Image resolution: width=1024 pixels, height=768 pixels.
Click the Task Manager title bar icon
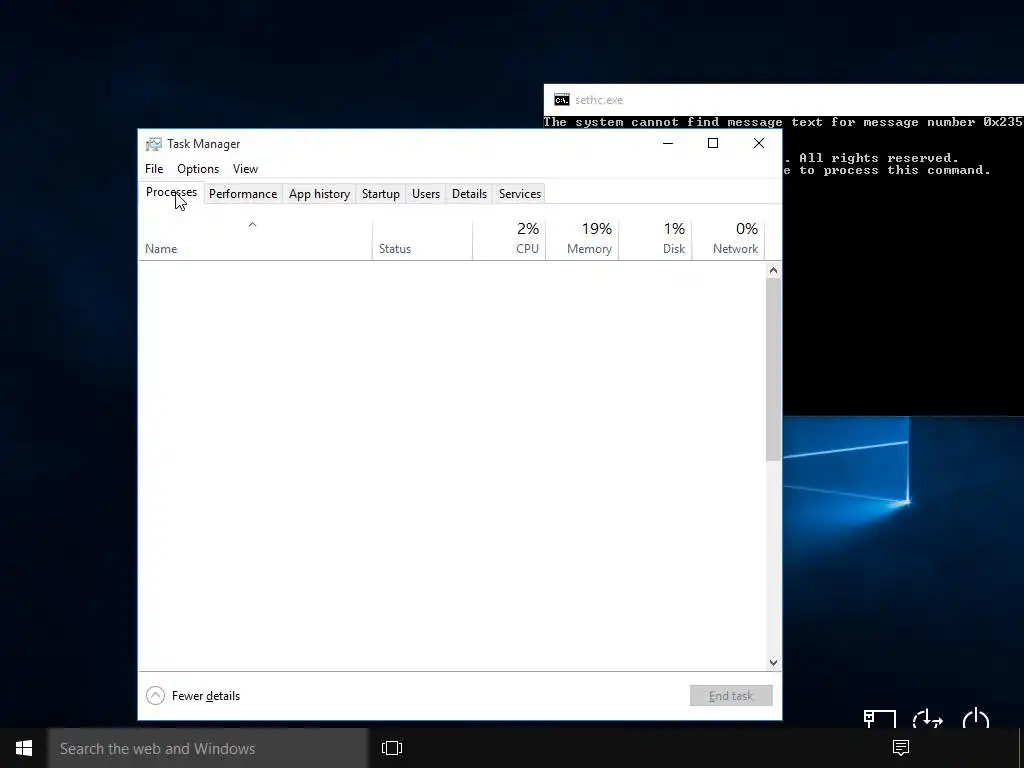[x=153, y=144]
